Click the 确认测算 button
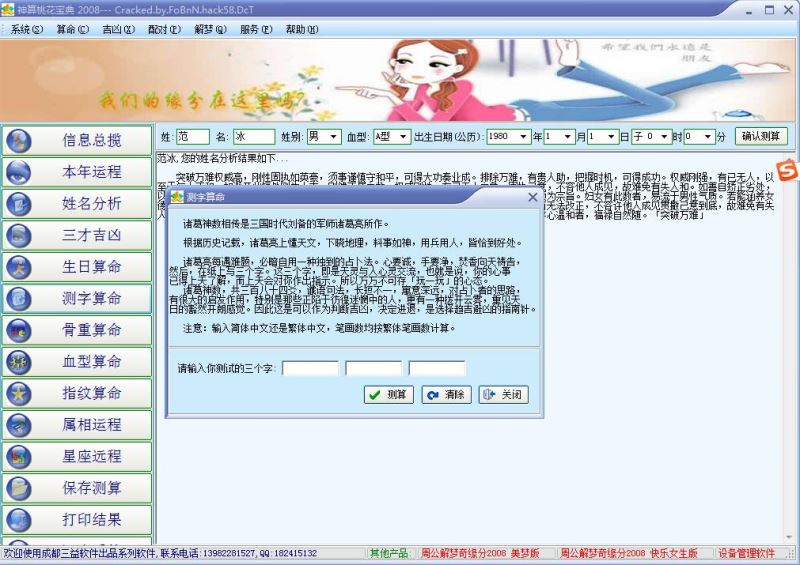This screenshot has height=565, width=800. point(761,136)
